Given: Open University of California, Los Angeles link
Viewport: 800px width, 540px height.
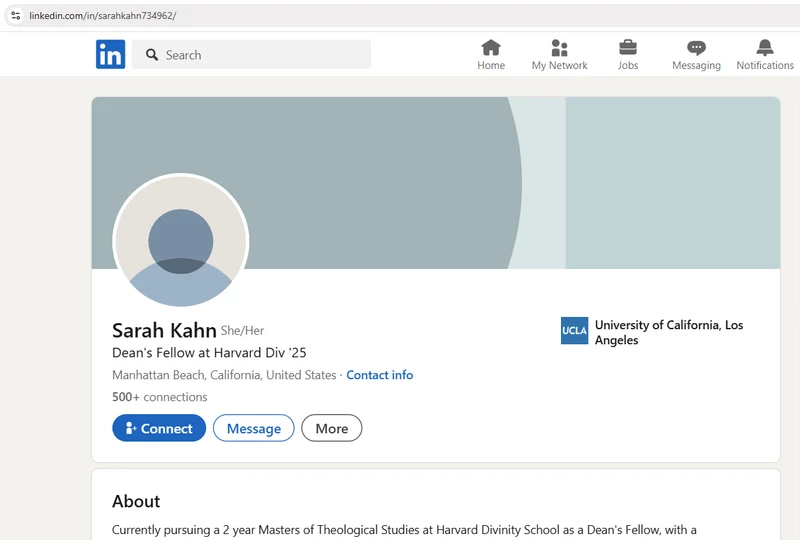Looking at the screenshot, I should click(668, 332).
